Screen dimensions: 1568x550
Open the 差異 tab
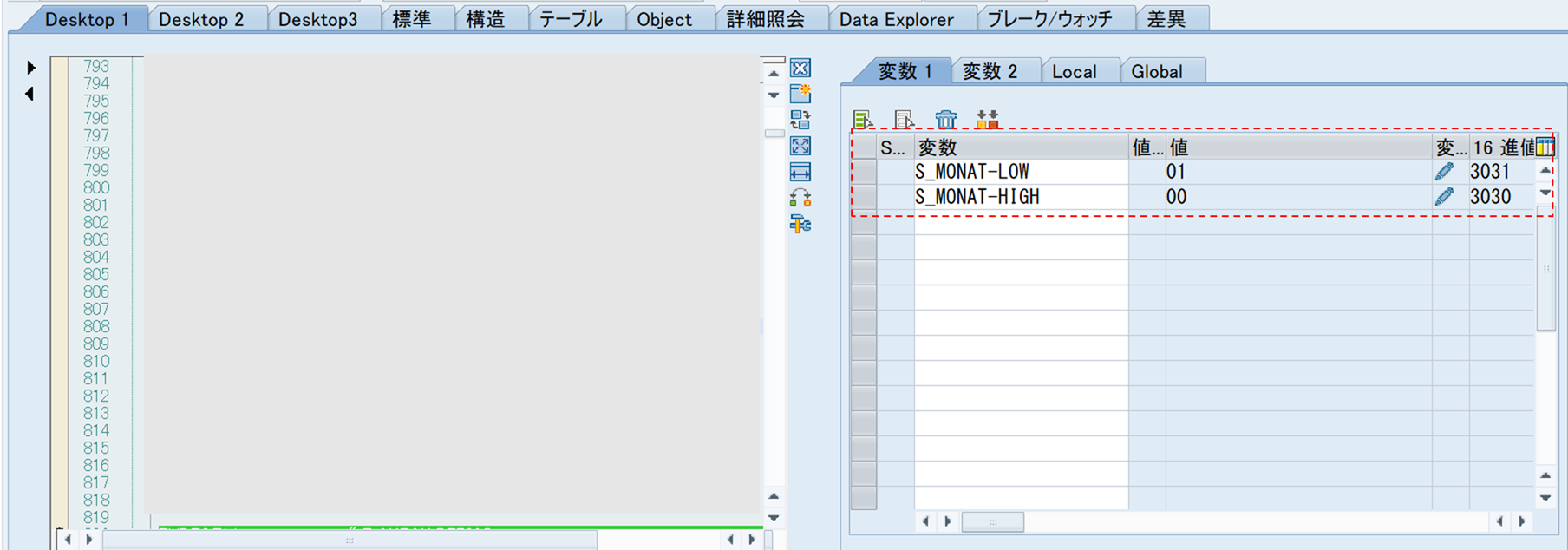point(1166,19)
